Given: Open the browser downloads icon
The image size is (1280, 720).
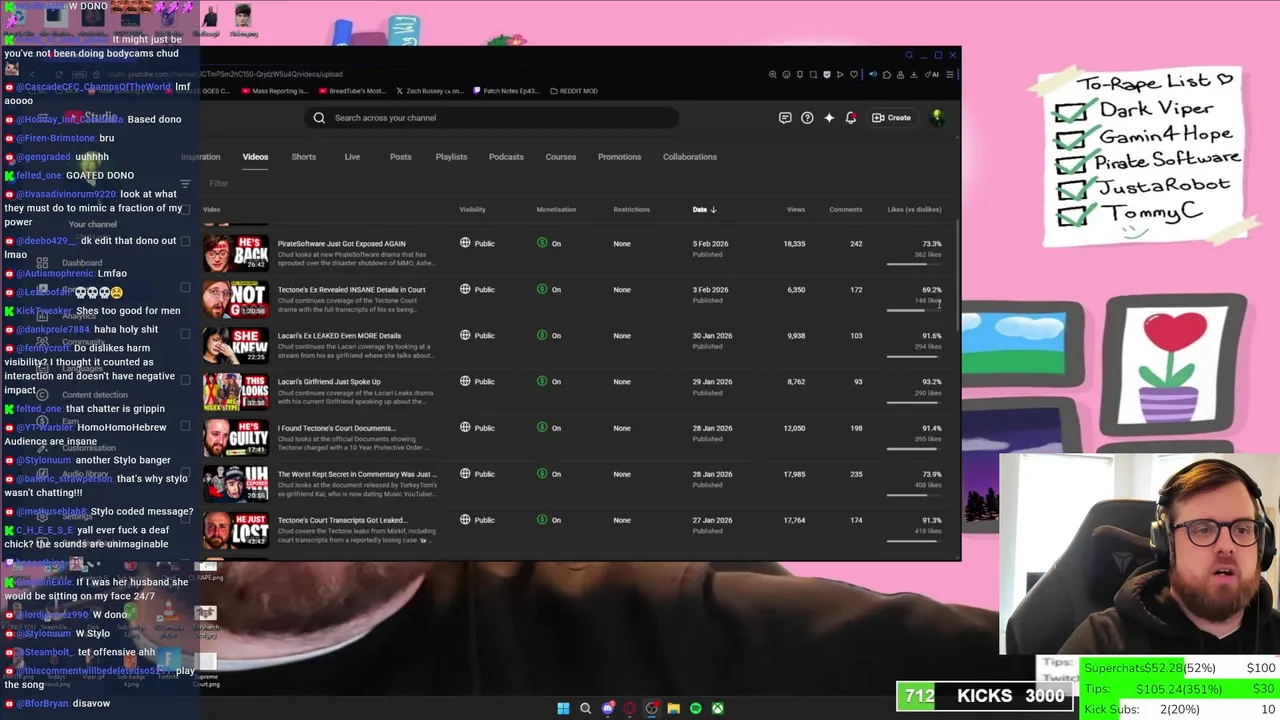Looking at the screenshot, I should coord(913,74).
